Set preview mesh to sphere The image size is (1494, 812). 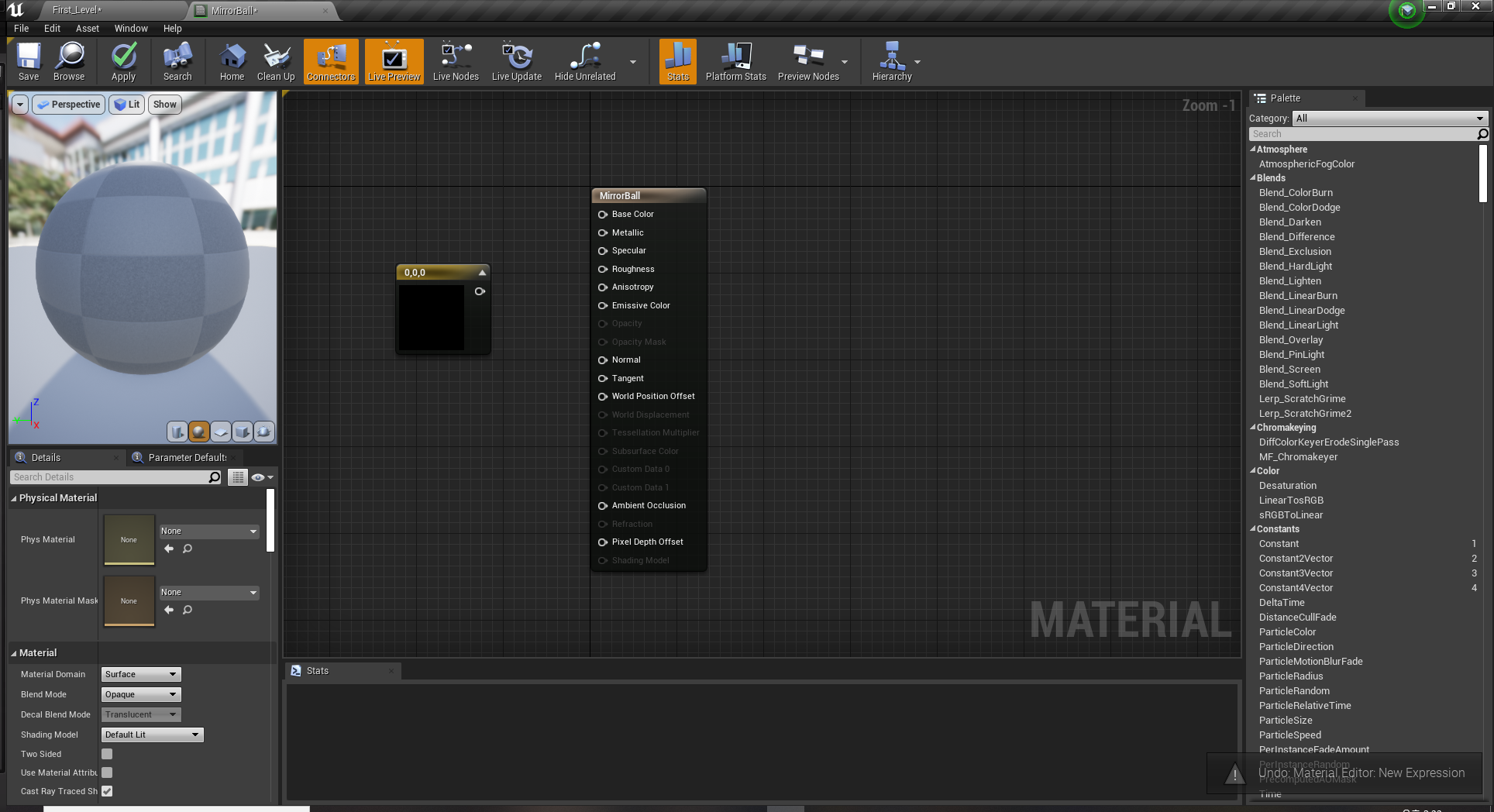point(199,432)
